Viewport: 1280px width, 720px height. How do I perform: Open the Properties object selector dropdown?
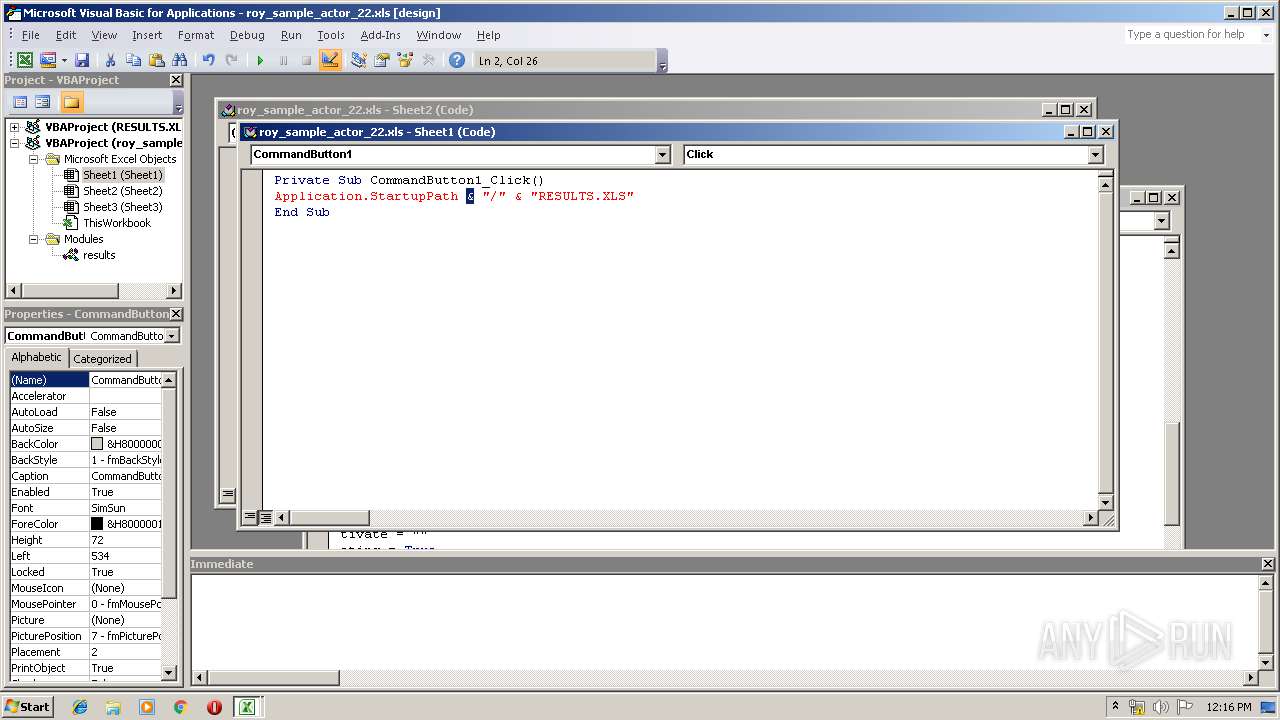tap(172, 336)
